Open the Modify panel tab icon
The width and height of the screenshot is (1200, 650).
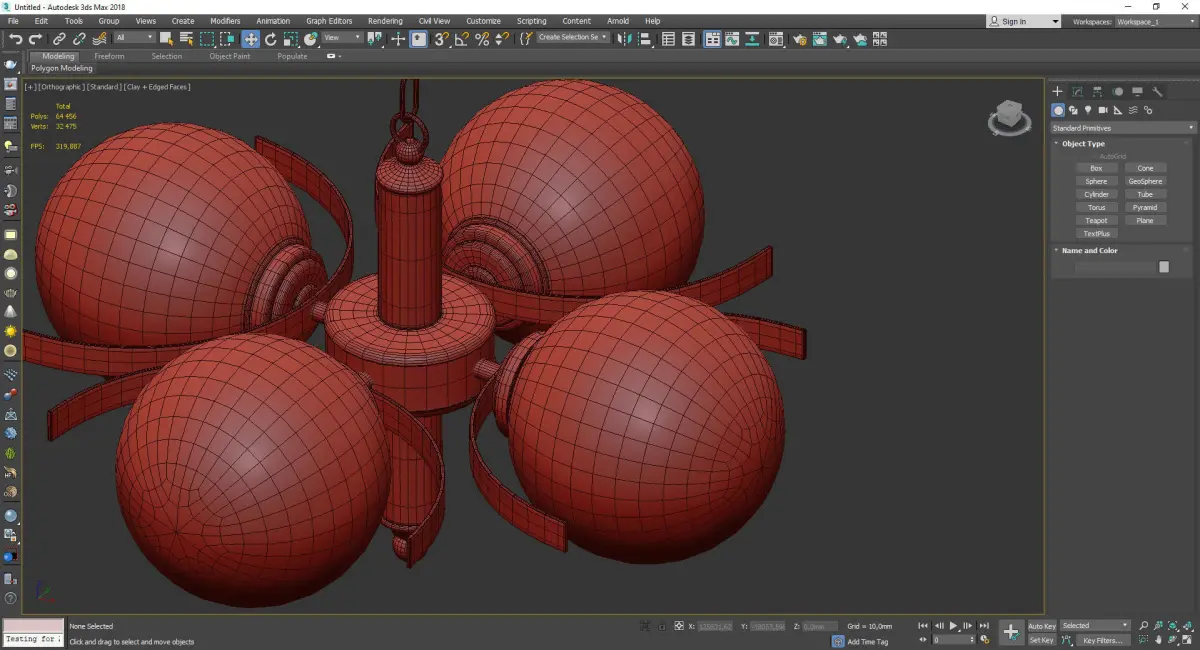(x=1077, y=92)
